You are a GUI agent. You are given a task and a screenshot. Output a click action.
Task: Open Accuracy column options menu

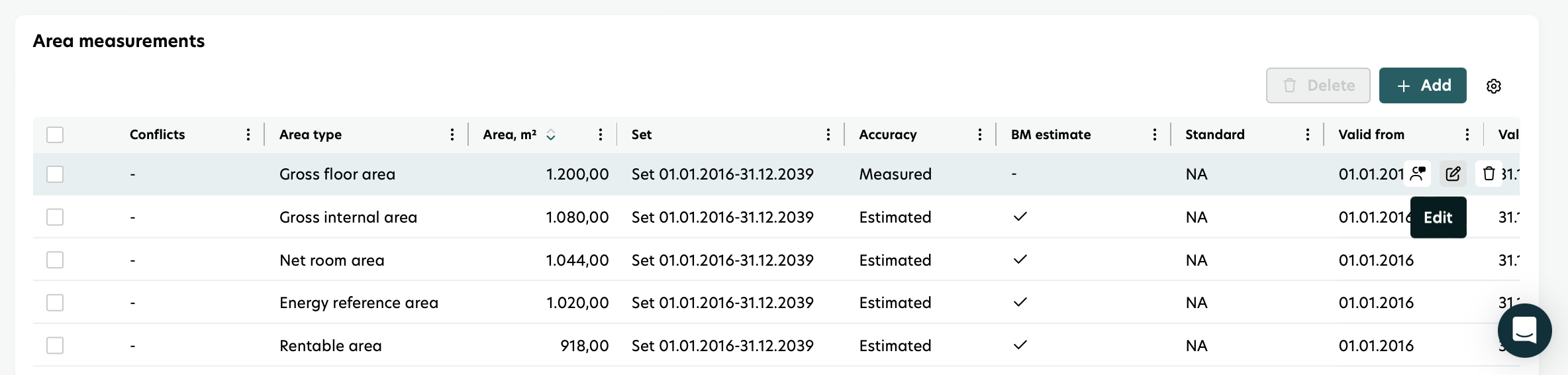click(x=980, y=134)
